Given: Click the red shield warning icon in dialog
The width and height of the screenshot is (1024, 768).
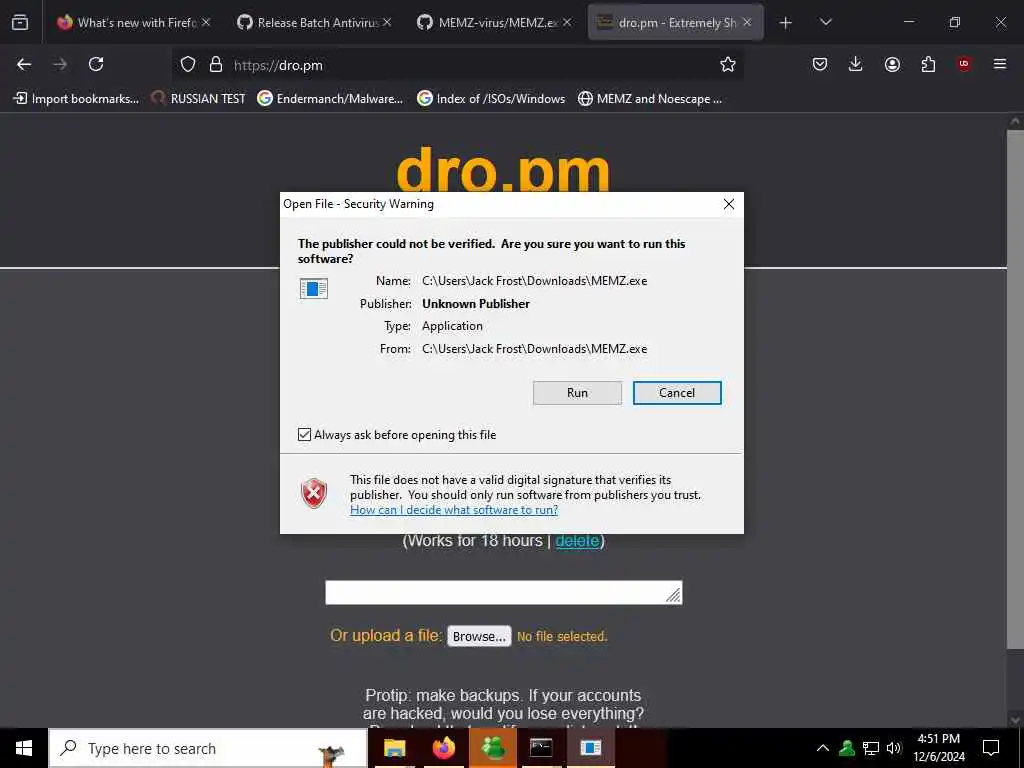Looking at the screenshot, I should click(313, 493).
